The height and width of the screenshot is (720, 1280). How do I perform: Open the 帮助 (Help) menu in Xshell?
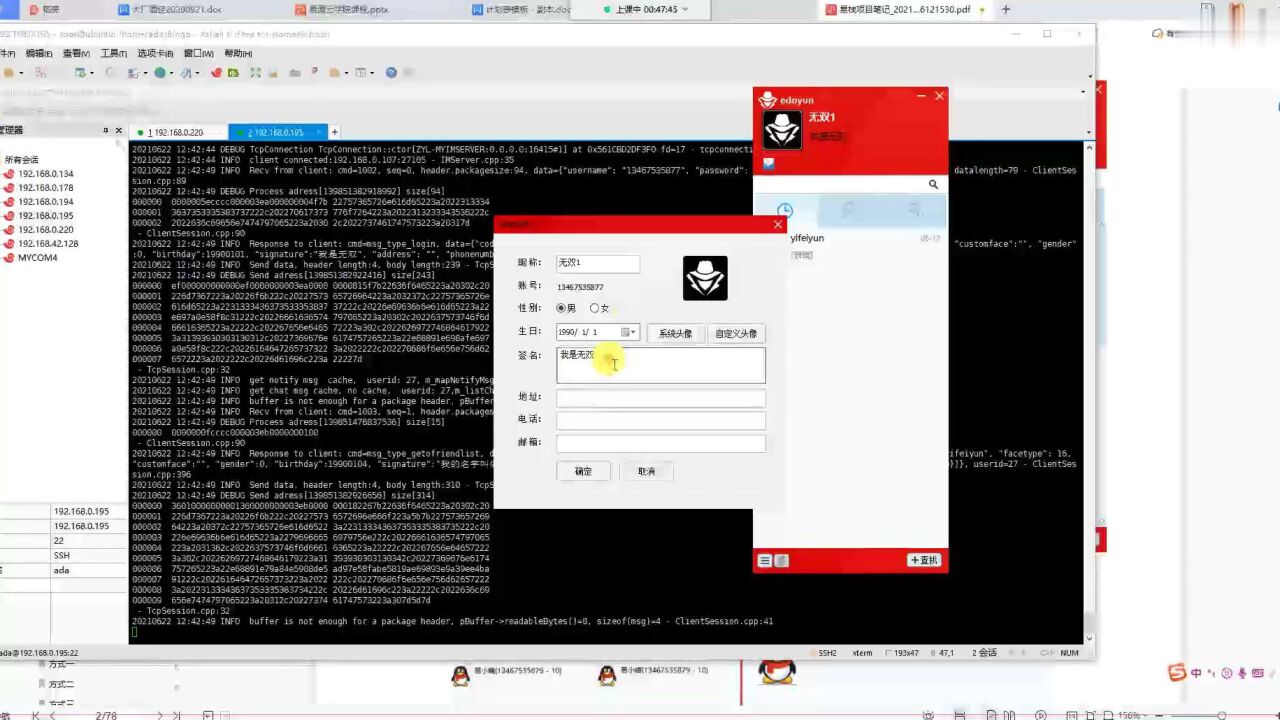pos(238,53)
